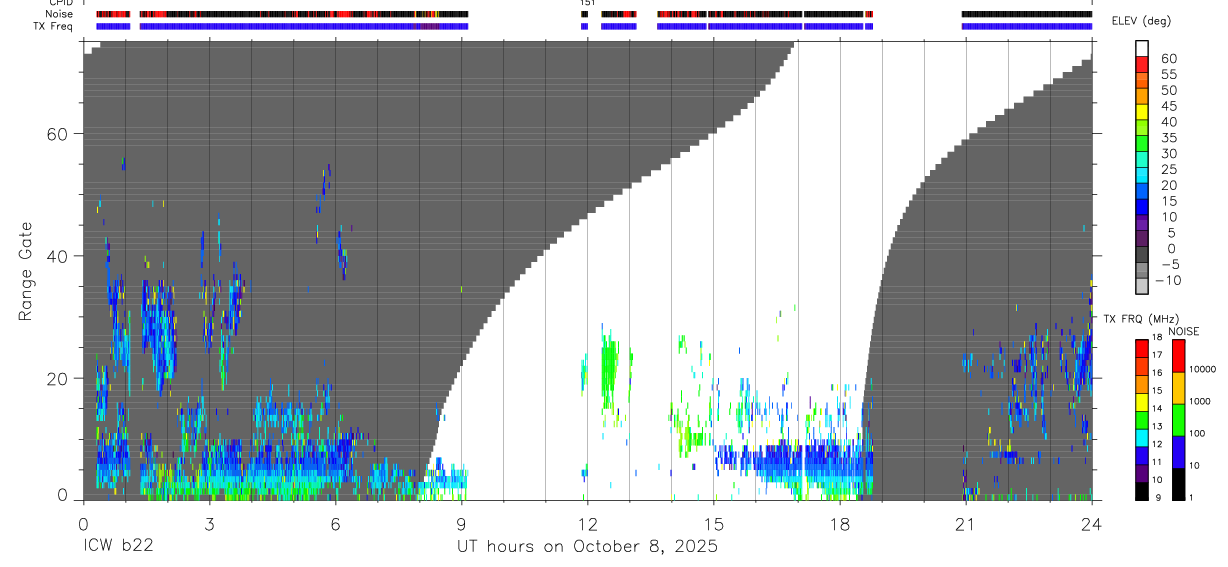Click the 45 label on the ELEV scale
Image resolution: width=1228 pixels, height=567 pixels.
tap(1168, 107)
